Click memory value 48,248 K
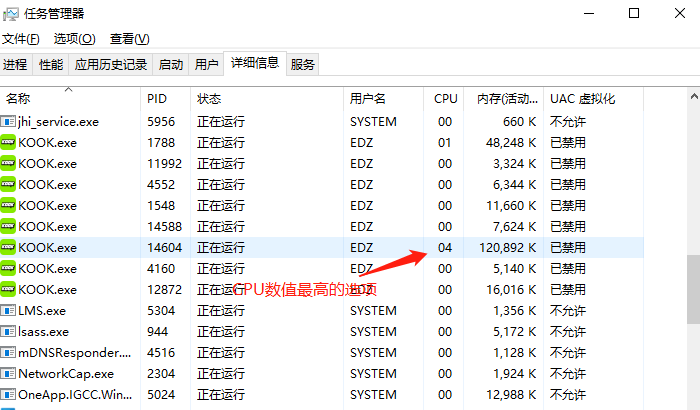700x410 pixels. click(511, 143)
